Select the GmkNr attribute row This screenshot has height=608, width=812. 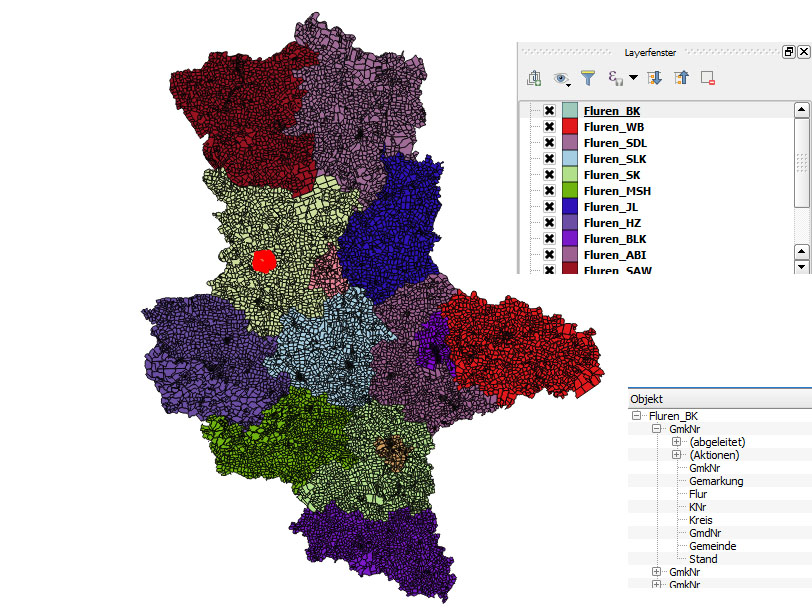[x=704, y=468]
